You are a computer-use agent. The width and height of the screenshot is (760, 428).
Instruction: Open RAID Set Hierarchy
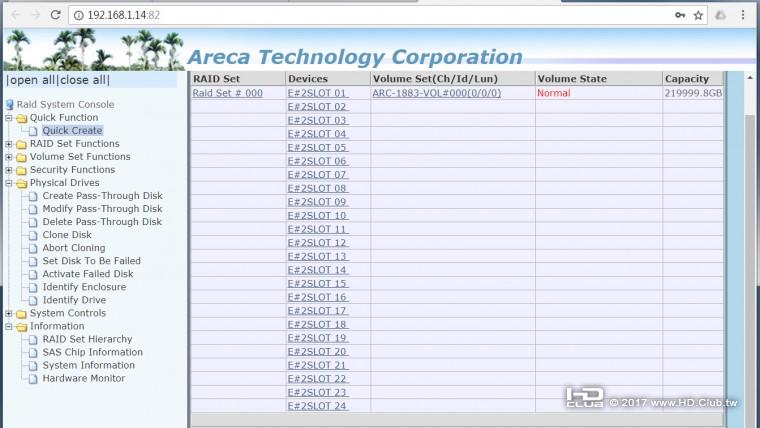point(87,339)
